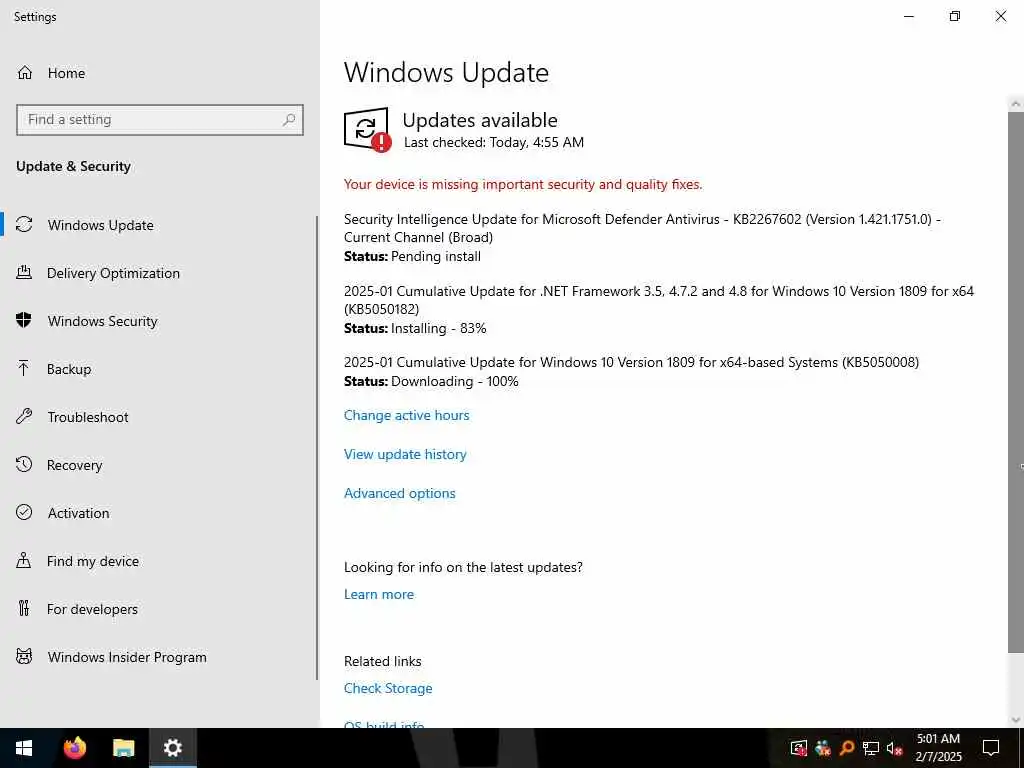Open View update history link

click(x=405, y=455)
